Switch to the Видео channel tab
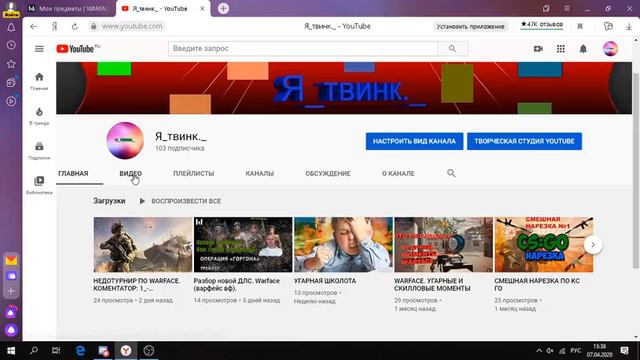 coord(131,173)
